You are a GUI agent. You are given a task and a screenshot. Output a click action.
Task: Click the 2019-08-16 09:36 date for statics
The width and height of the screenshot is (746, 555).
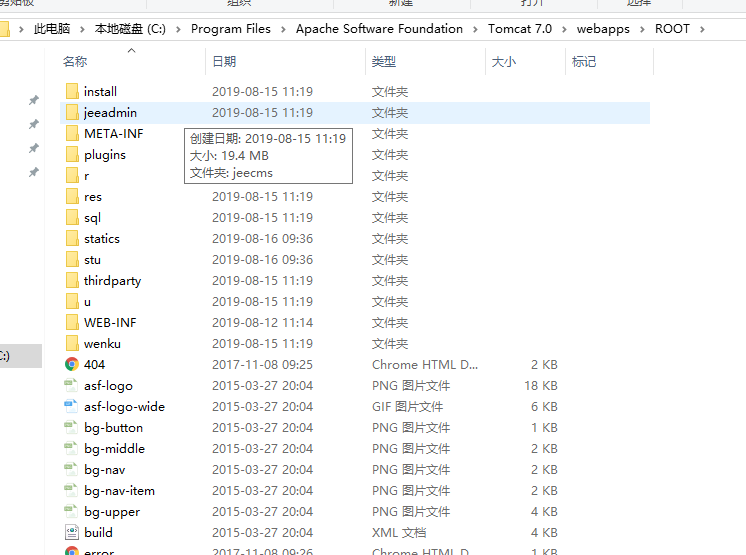pos(263,239)
